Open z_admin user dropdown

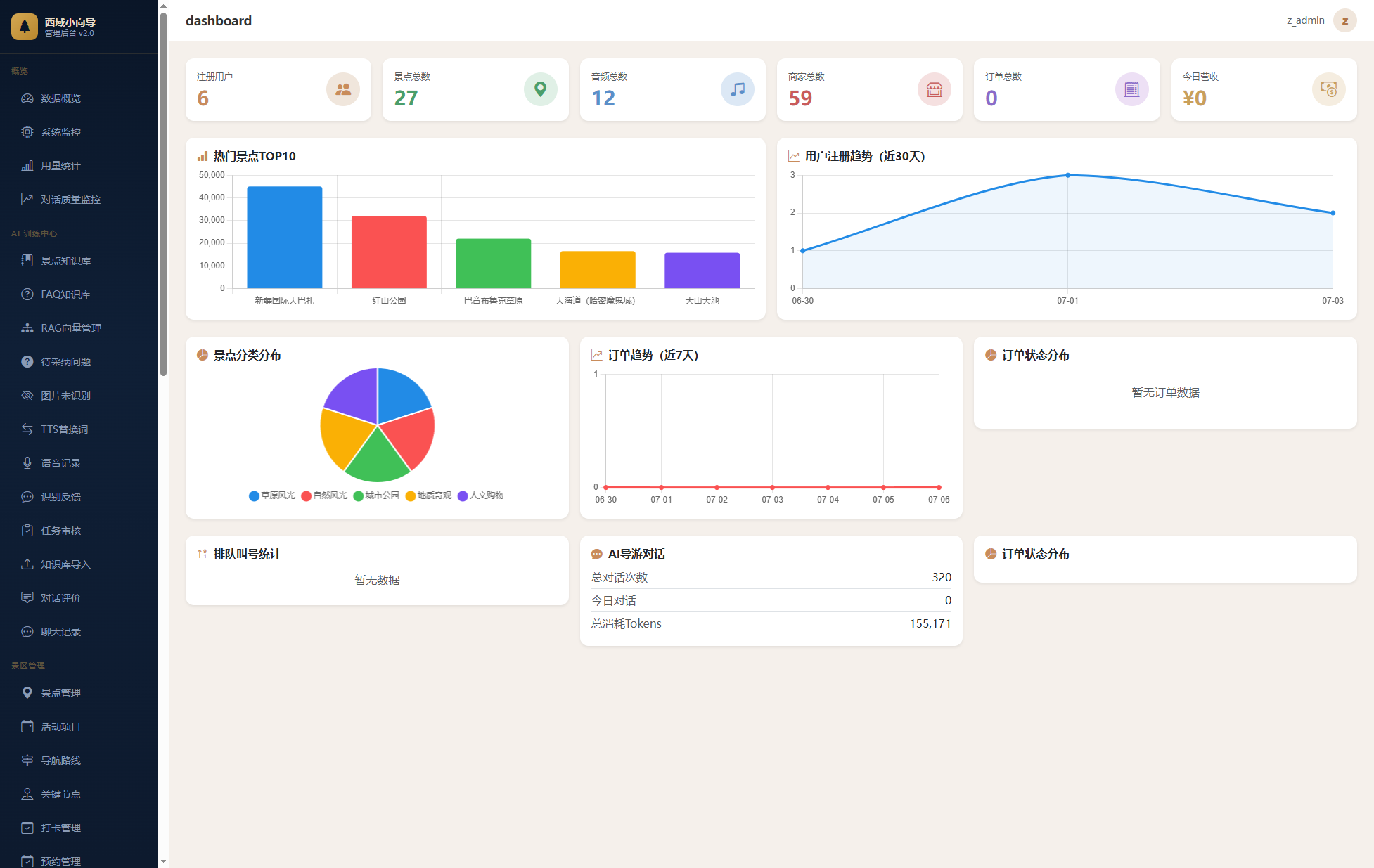tap(1305, 20)
